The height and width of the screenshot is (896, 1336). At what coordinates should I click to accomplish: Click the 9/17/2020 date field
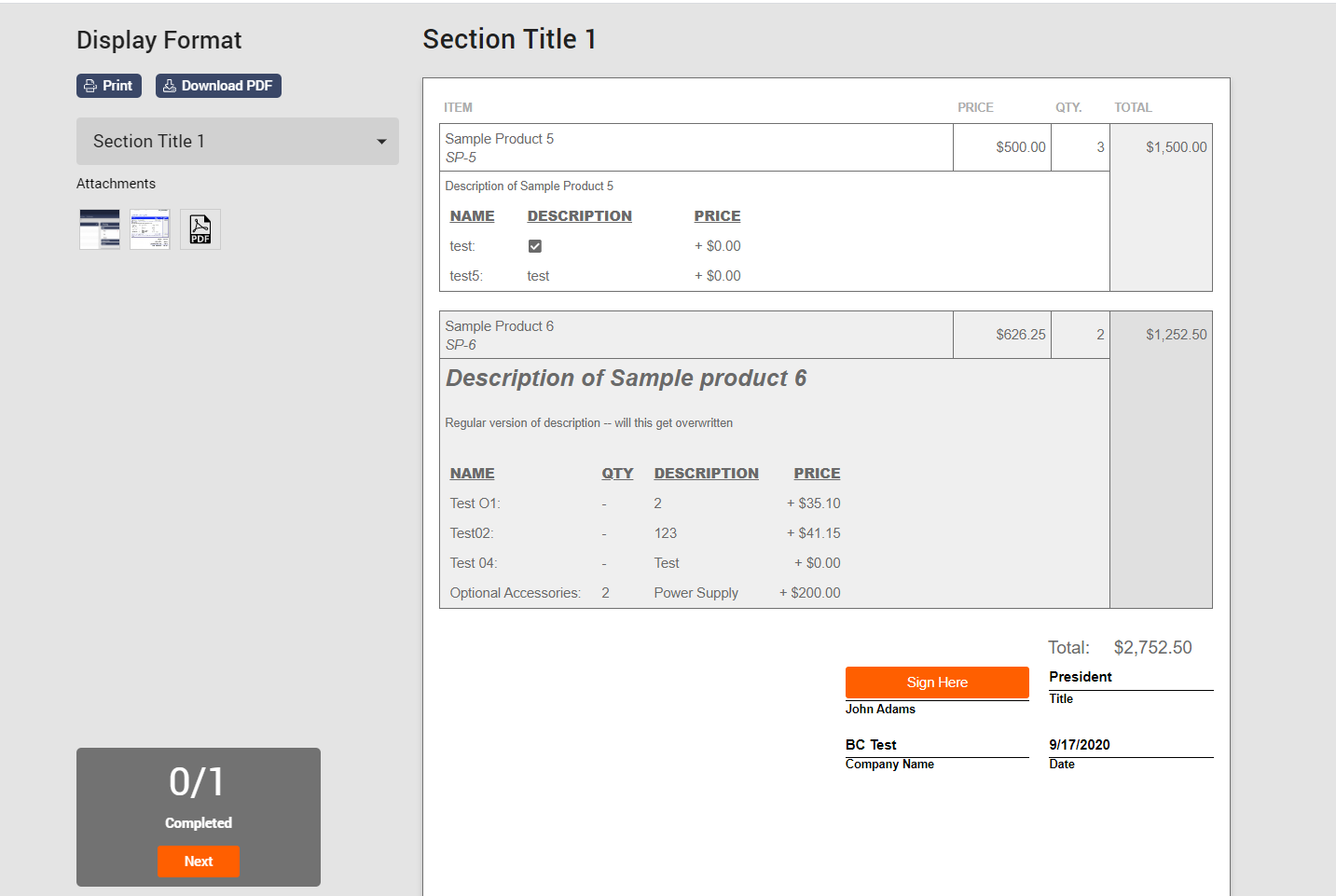click(x=1080, y=745)
